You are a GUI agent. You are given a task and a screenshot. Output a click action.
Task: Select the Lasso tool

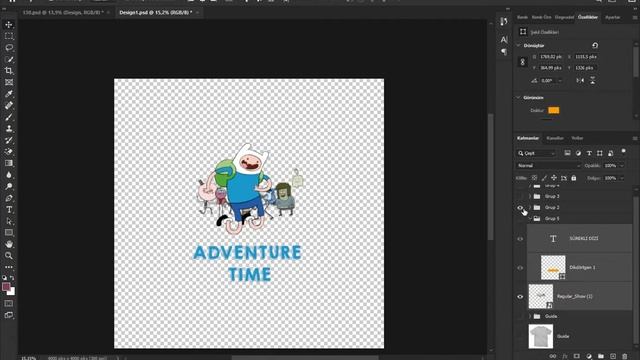click(9, 48)
